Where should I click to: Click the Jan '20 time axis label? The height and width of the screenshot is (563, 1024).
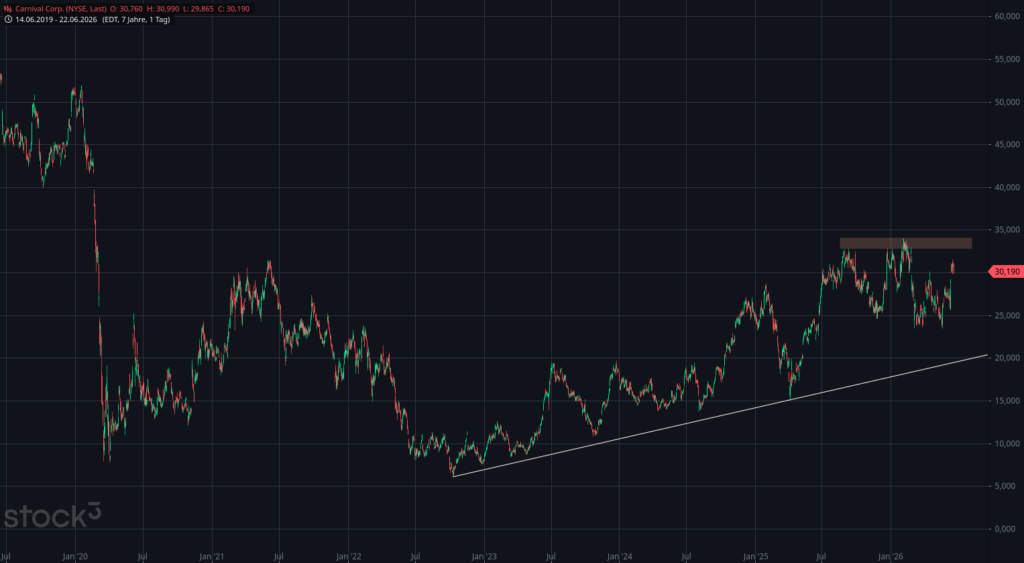(75, 557)
